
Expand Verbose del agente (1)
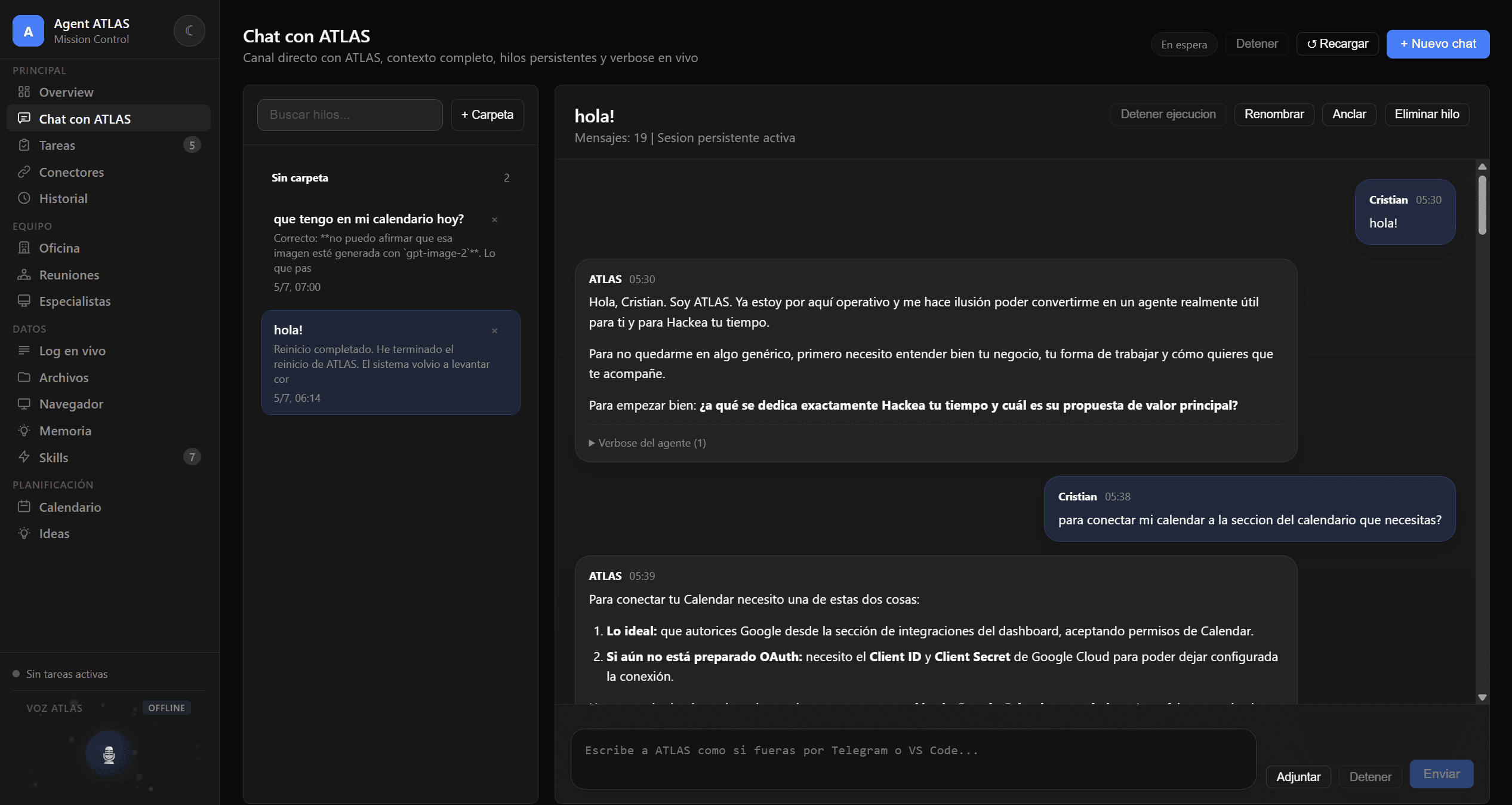point(647,443)
